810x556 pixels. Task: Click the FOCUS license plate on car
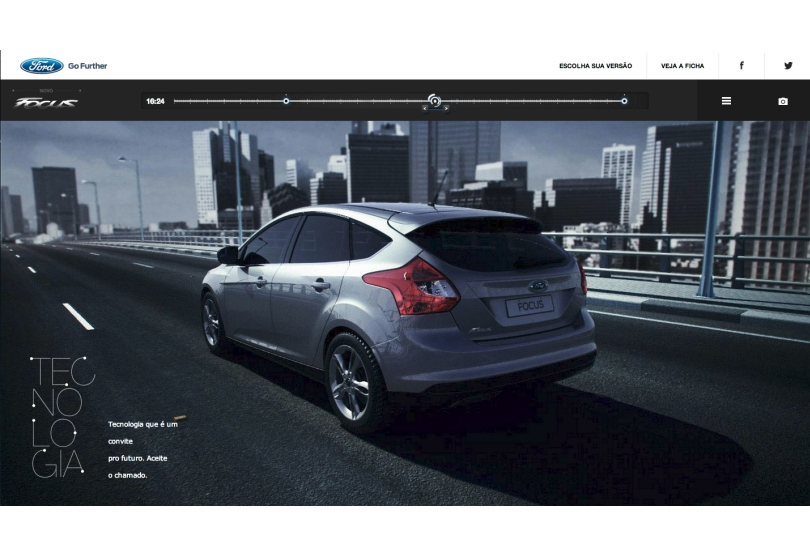529,306
